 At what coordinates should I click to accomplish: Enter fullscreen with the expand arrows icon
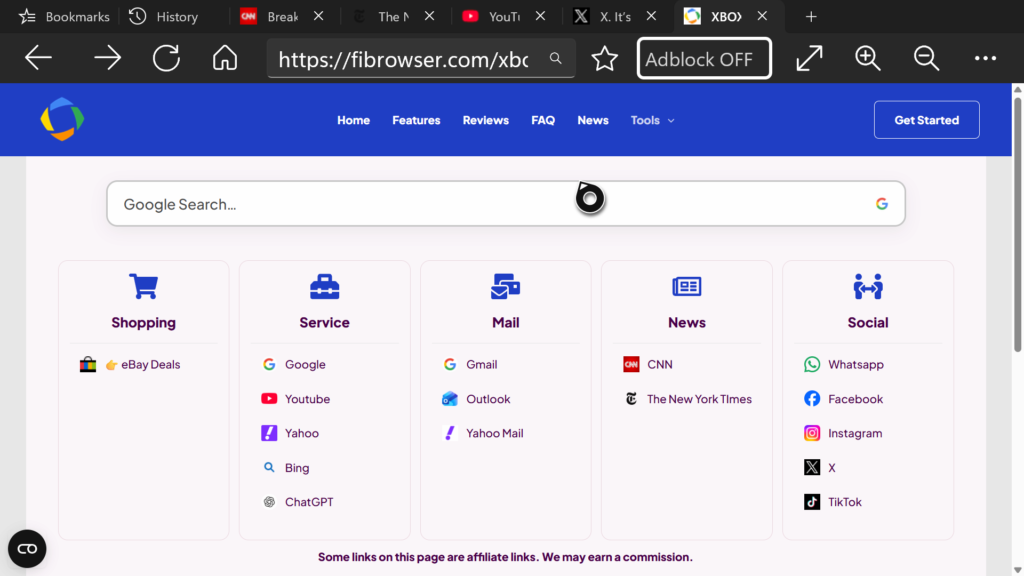click(x=809, y=58)
